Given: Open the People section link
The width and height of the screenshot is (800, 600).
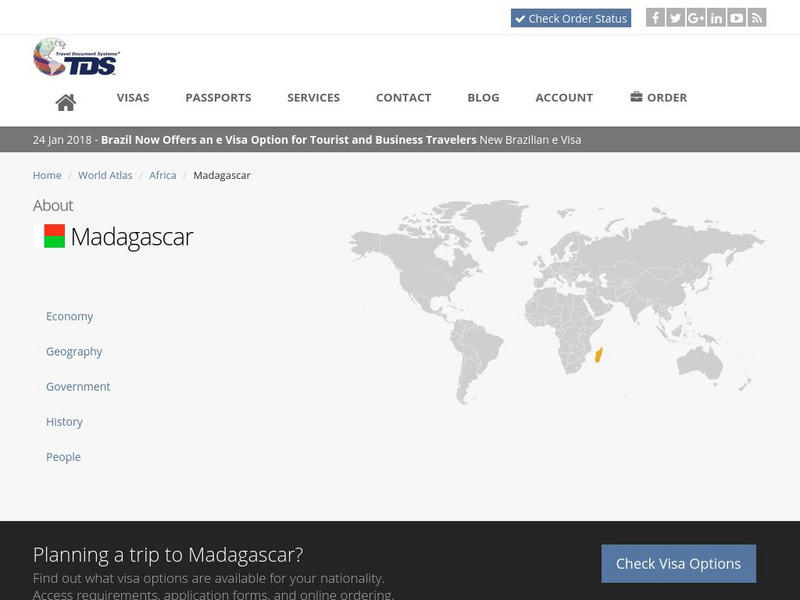Looking at the screenshot, I should click(x=63, y=457).
